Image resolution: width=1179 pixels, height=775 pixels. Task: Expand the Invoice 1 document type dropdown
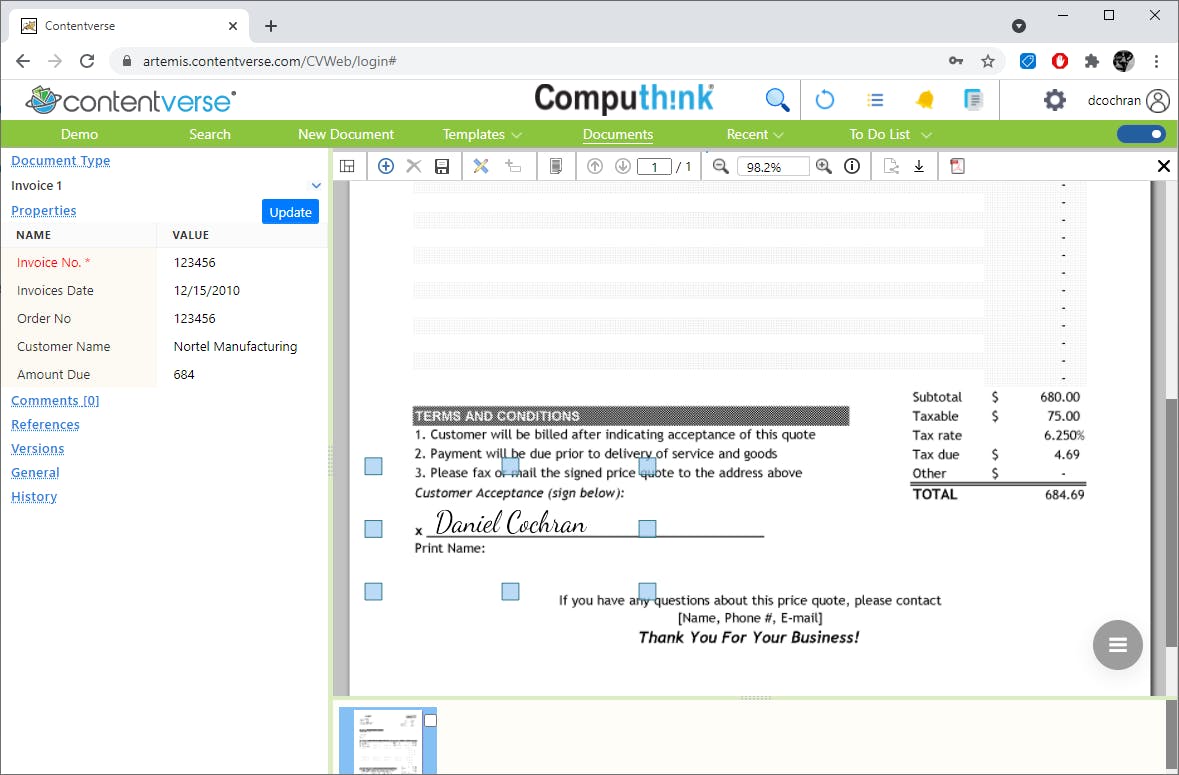click(x=317, y=186)
